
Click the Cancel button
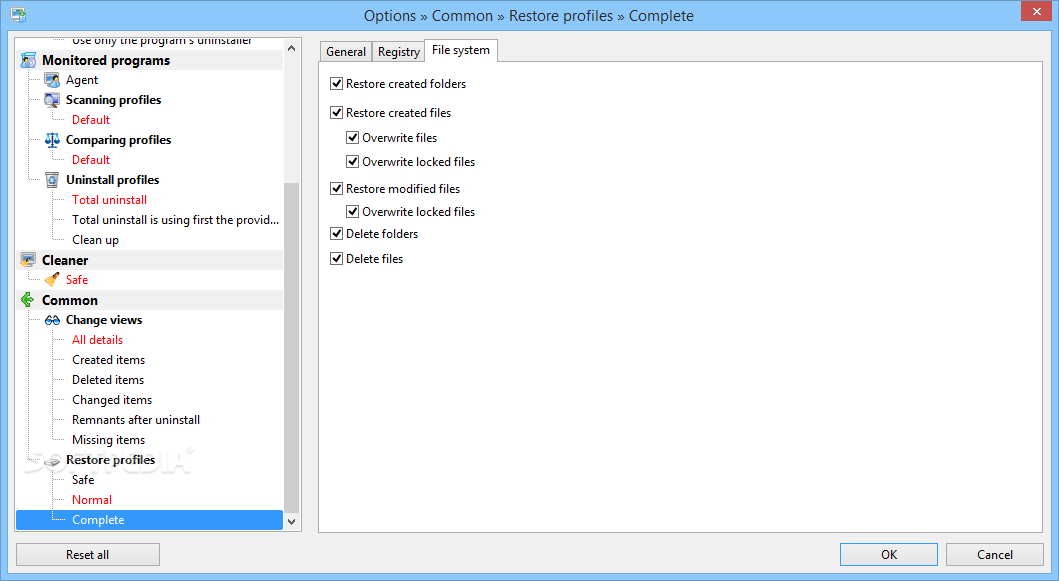point(995,555)
